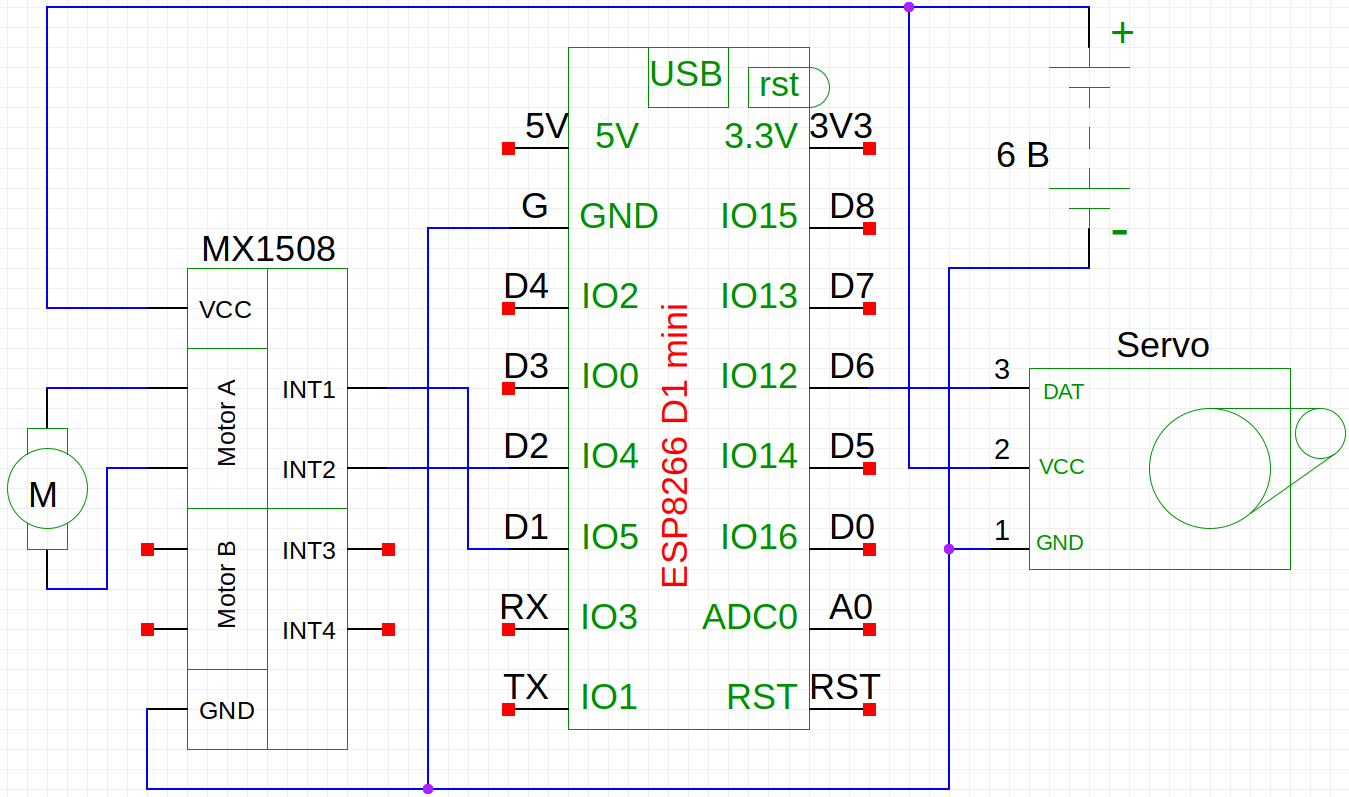
Task: Select the IO3 pin label
Action: [610, 617]
